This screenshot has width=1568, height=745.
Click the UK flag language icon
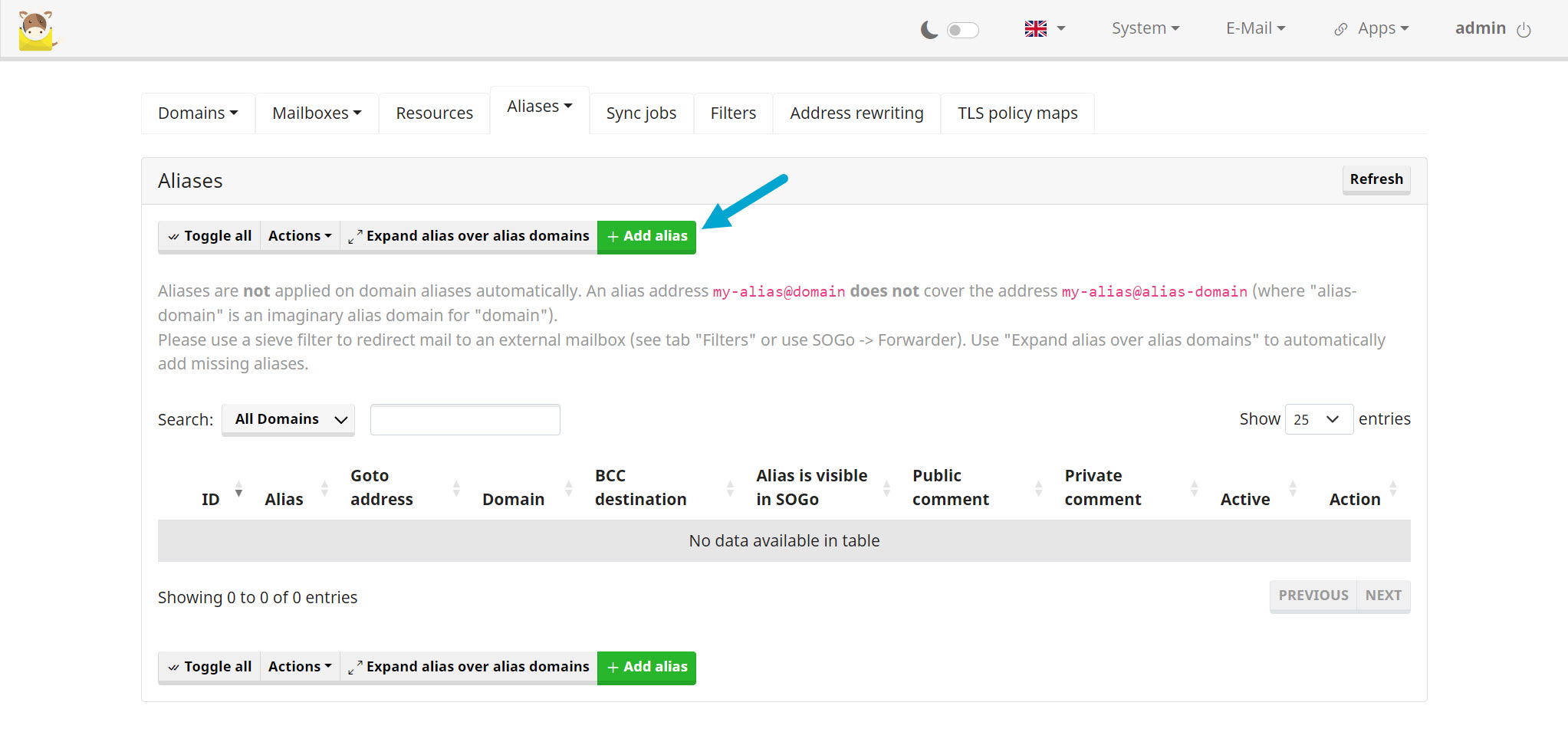pyautogui.click(x=1035, y=29)
